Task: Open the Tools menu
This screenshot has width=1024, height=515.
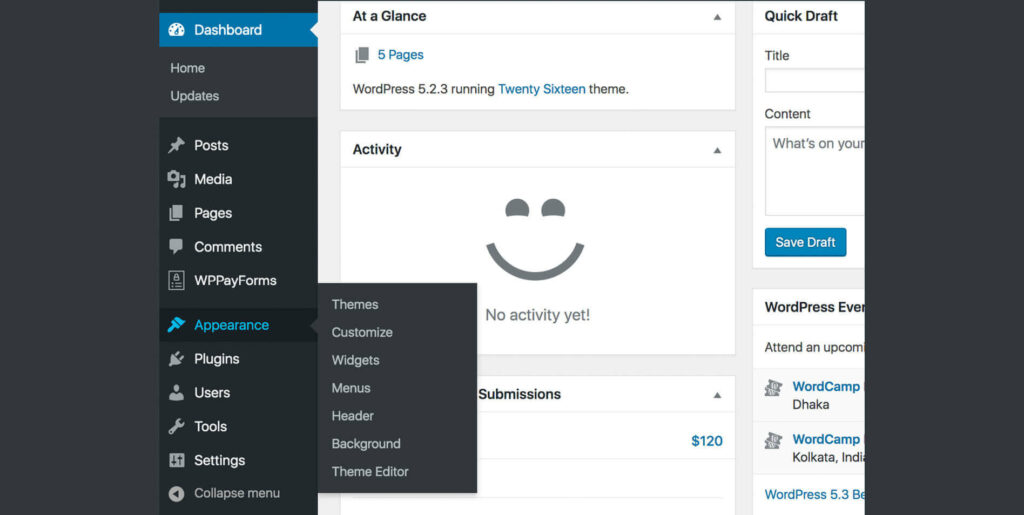Action: tap(238, 426)
